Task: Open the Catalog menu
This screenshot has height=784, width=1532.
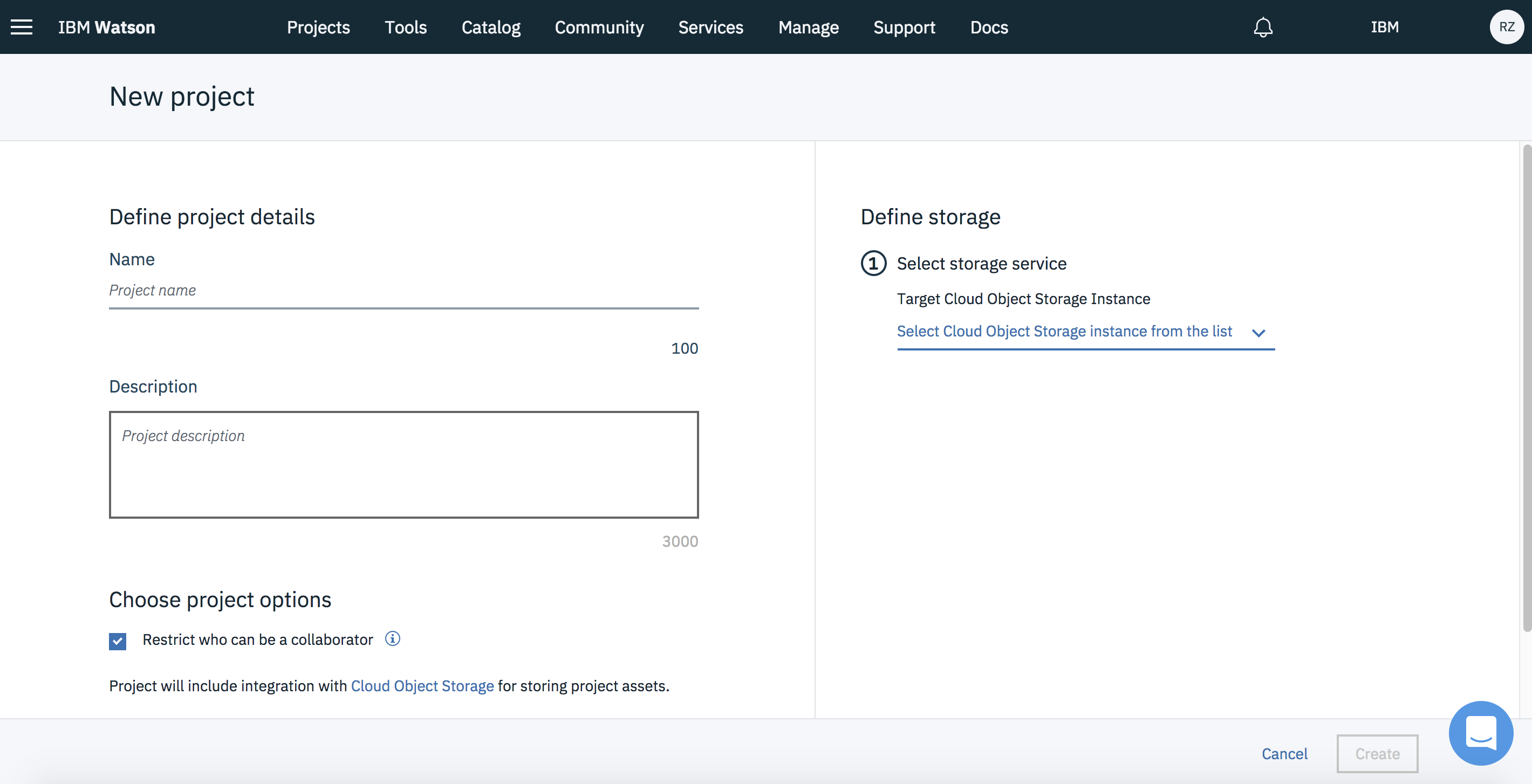Action: pyautogui.click(x=491, y=27)
